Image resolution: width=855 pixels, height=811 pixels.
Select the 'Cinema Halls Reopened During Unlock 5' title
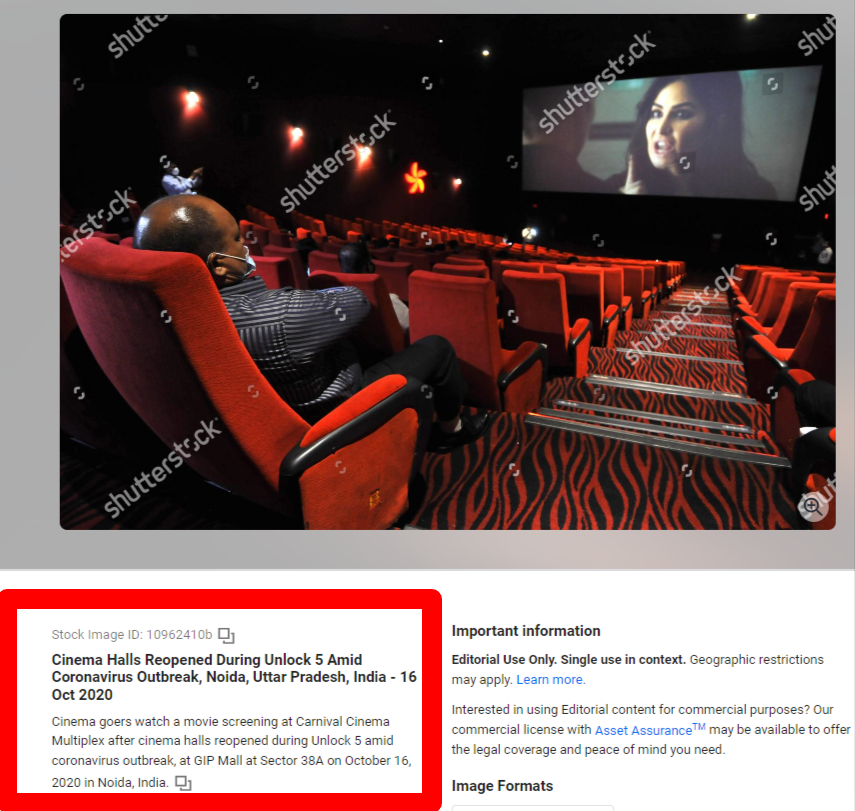233,677
